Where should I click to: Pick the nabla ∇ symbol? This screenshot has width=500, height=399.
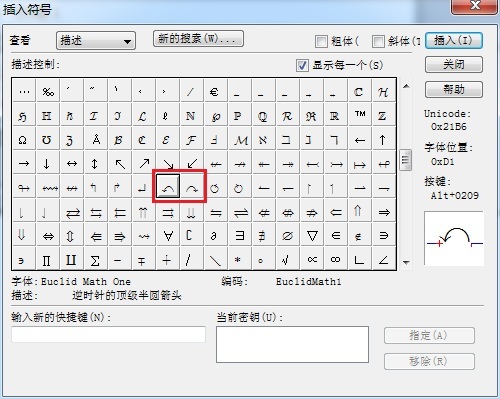coord(312,236)
